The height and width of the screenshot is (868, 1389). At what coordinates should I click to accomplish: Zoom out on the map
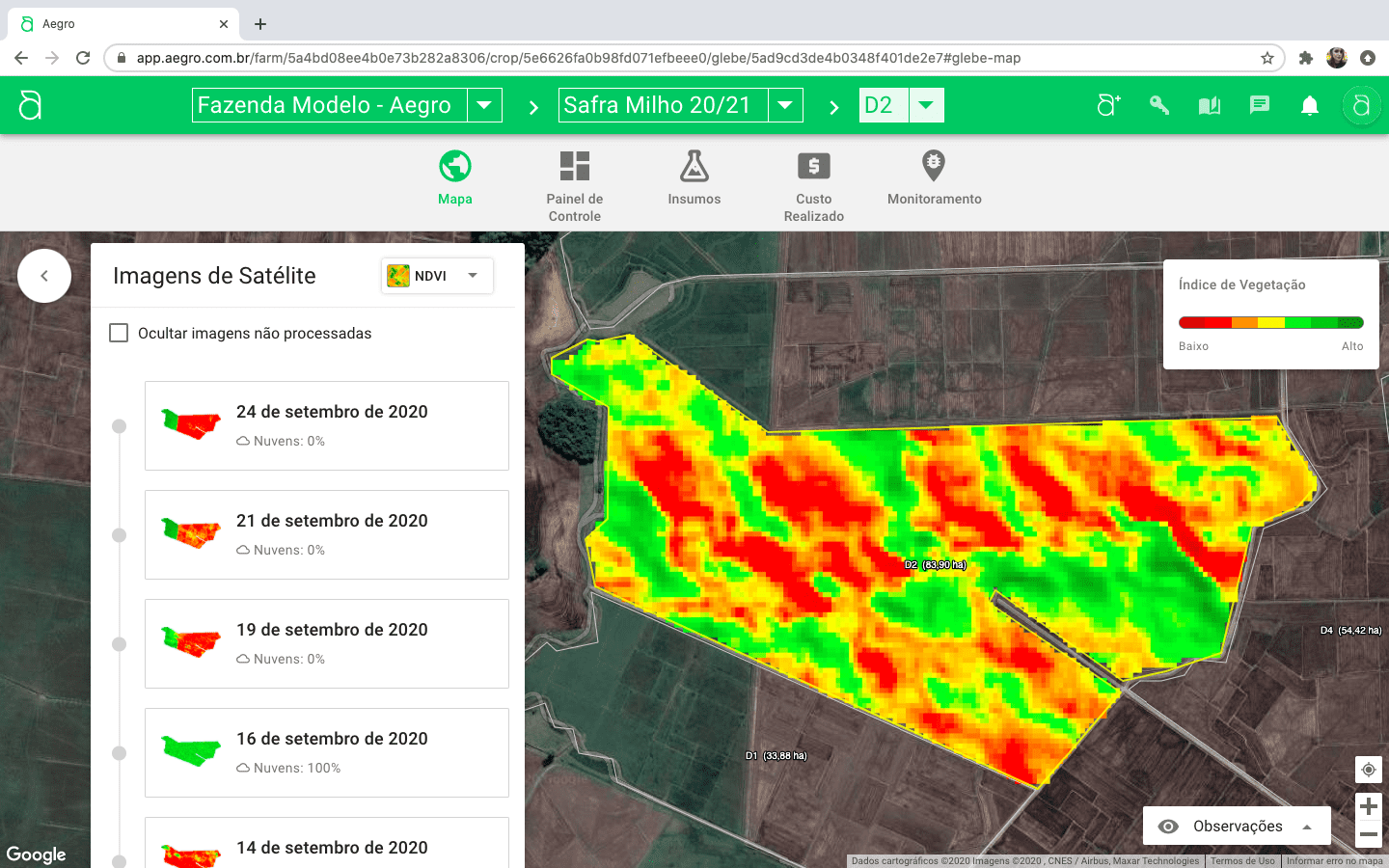[1368, 834]
